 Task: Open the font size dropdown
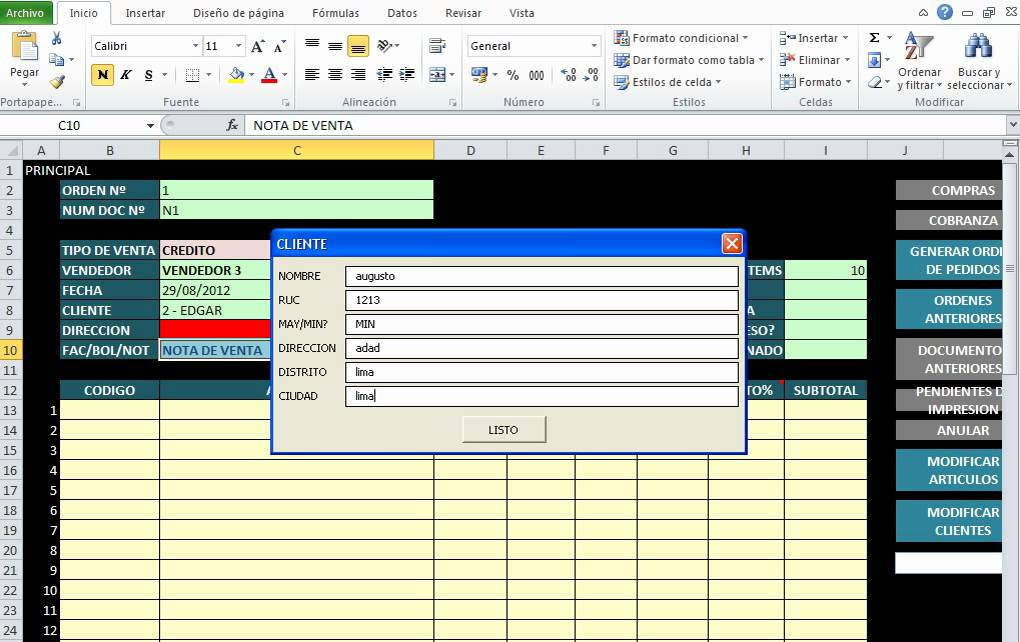tap(239, 46)
